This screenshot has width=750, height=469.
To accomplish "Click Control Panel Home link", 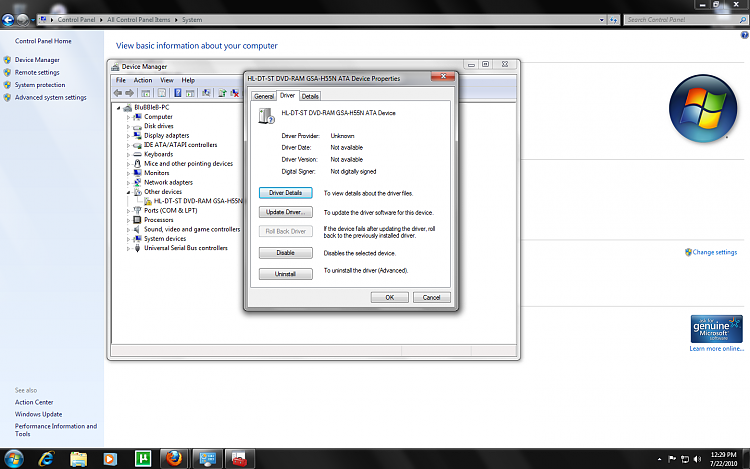I will (43, 41).
